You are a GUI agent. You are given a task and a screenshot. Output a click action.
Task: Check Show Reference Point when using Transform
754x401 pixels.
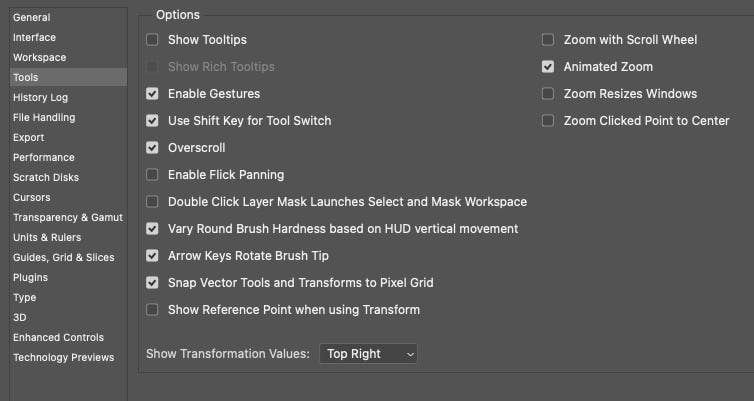pos(152,310)
